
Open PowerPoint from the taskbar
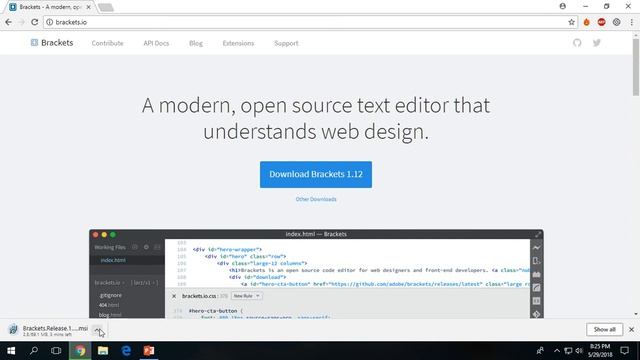[x=149, y=351]
